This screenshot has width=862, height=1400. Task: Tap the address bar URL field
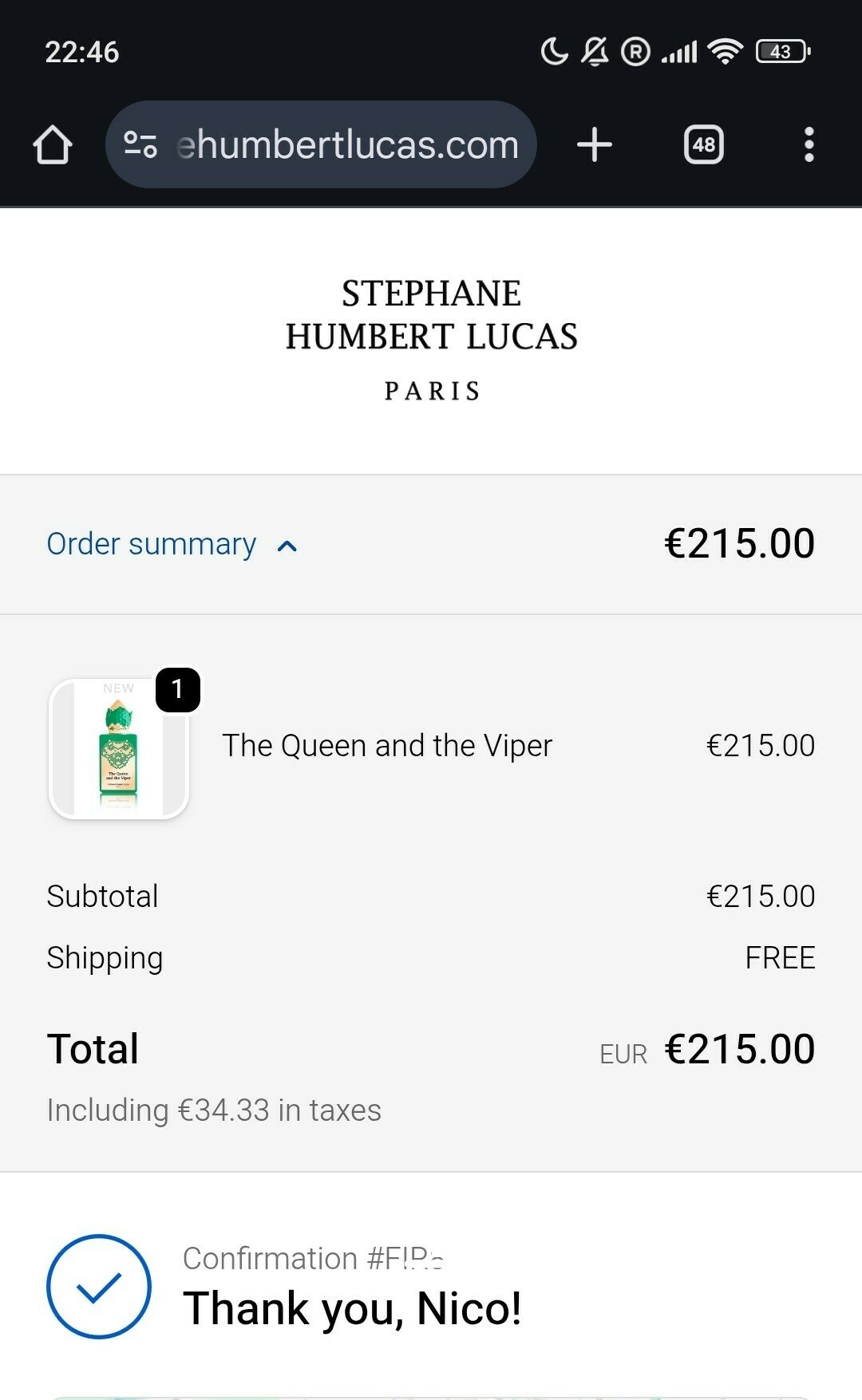[x=348, y=145]
